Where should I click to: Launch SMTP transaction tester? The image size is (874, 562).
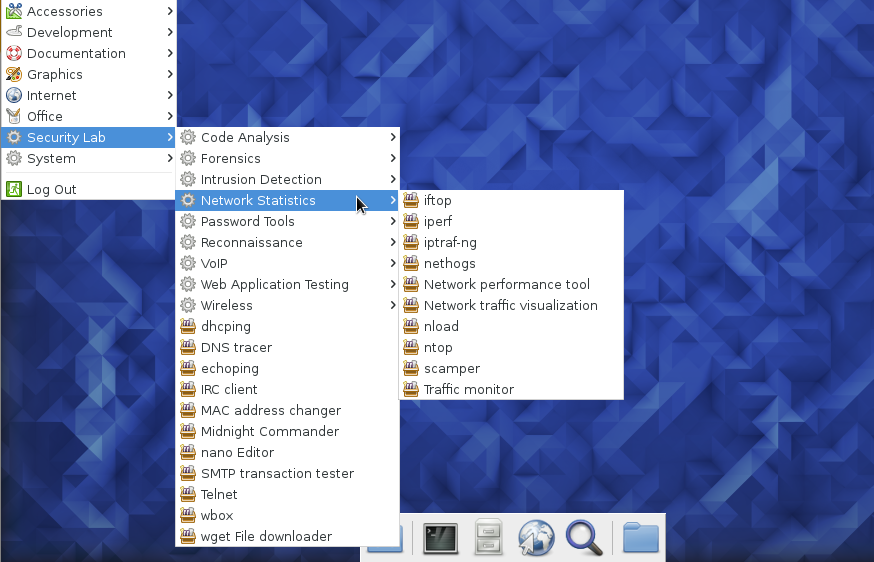288,473
